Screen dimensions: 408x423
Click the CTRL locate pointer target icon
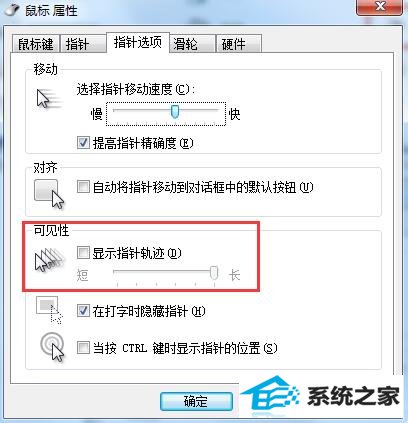52,347
